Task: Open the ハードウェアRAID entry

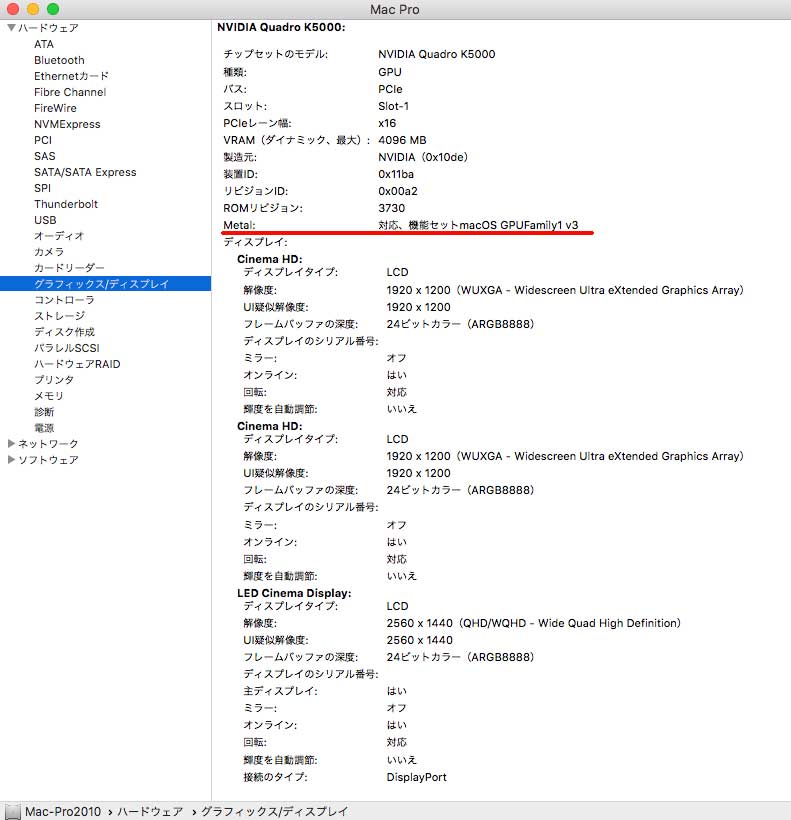Action: pos(77,364)
